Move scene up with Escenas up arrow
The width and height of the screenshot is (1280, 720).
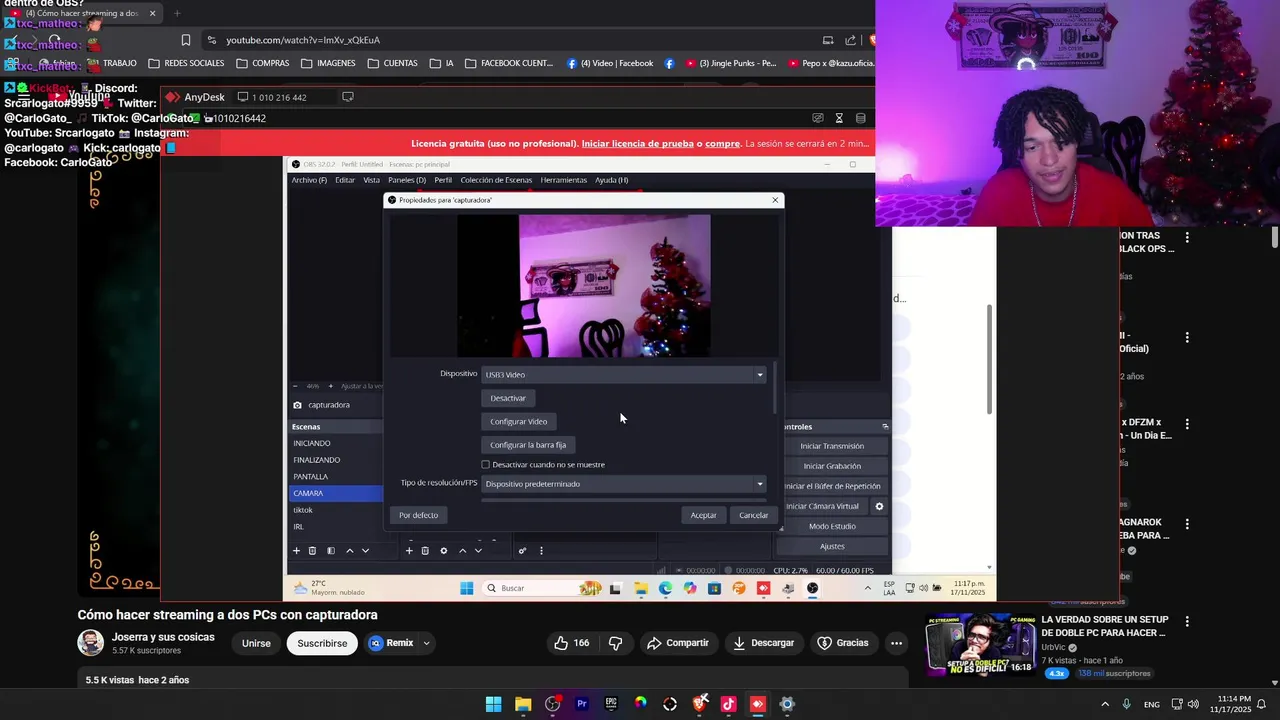point(349,551)
